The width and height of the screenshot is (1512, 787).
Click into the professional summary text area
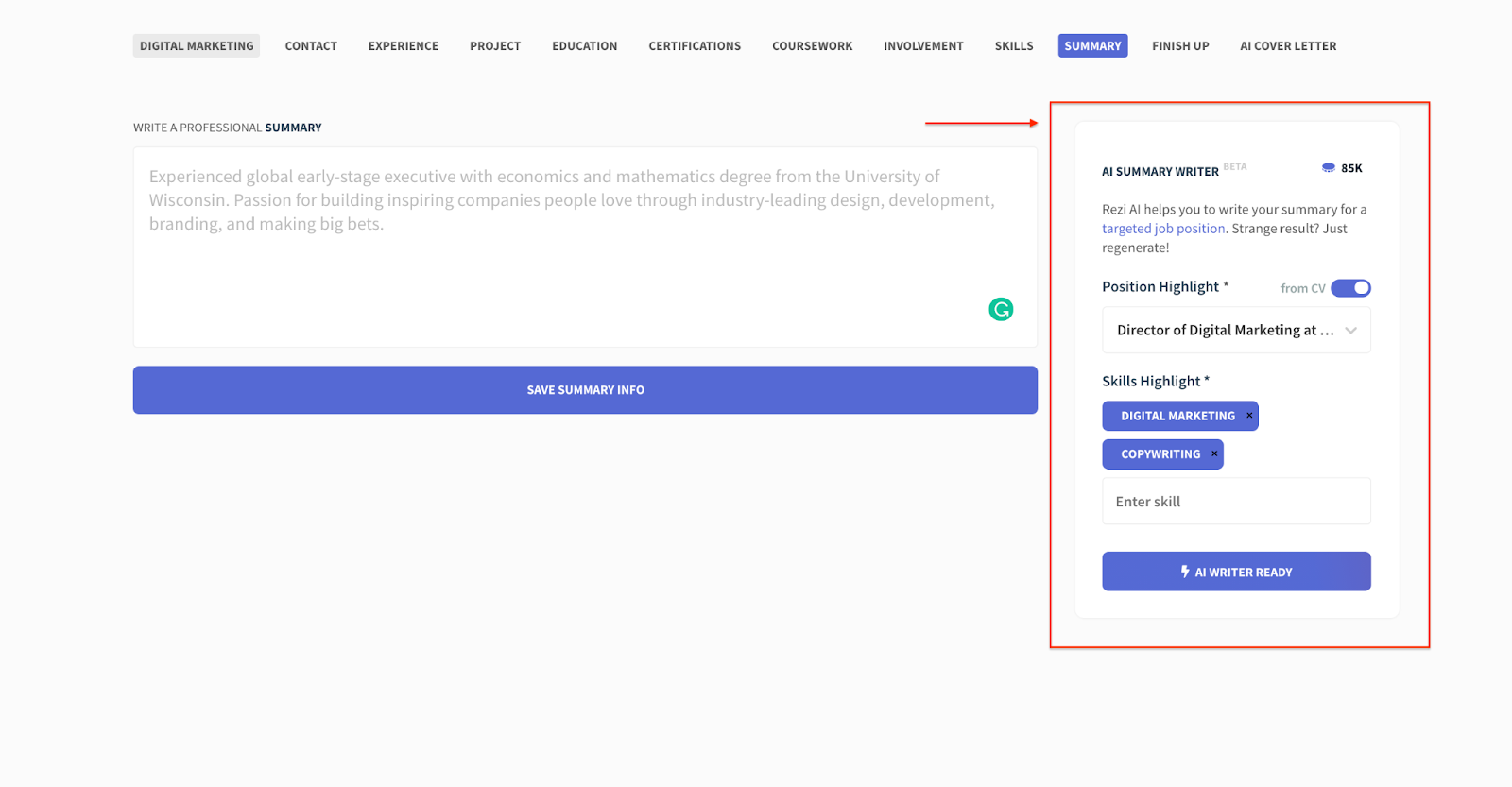point(585,247)
